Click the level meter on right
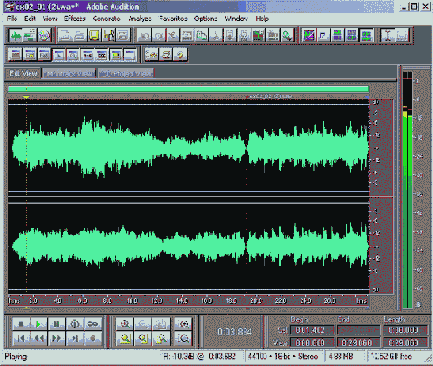The image size is (433, 366). (x=407, y=190)
